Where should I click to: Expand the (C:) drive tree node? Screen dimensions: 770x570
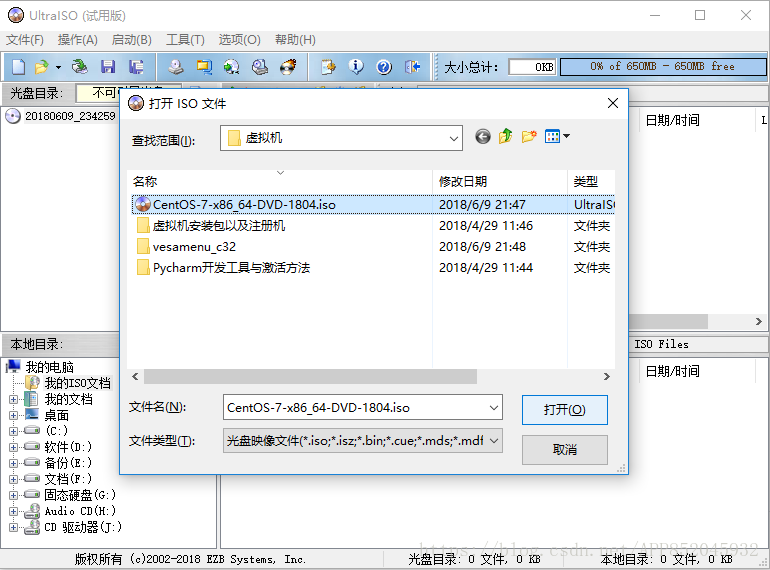(14, 432)
